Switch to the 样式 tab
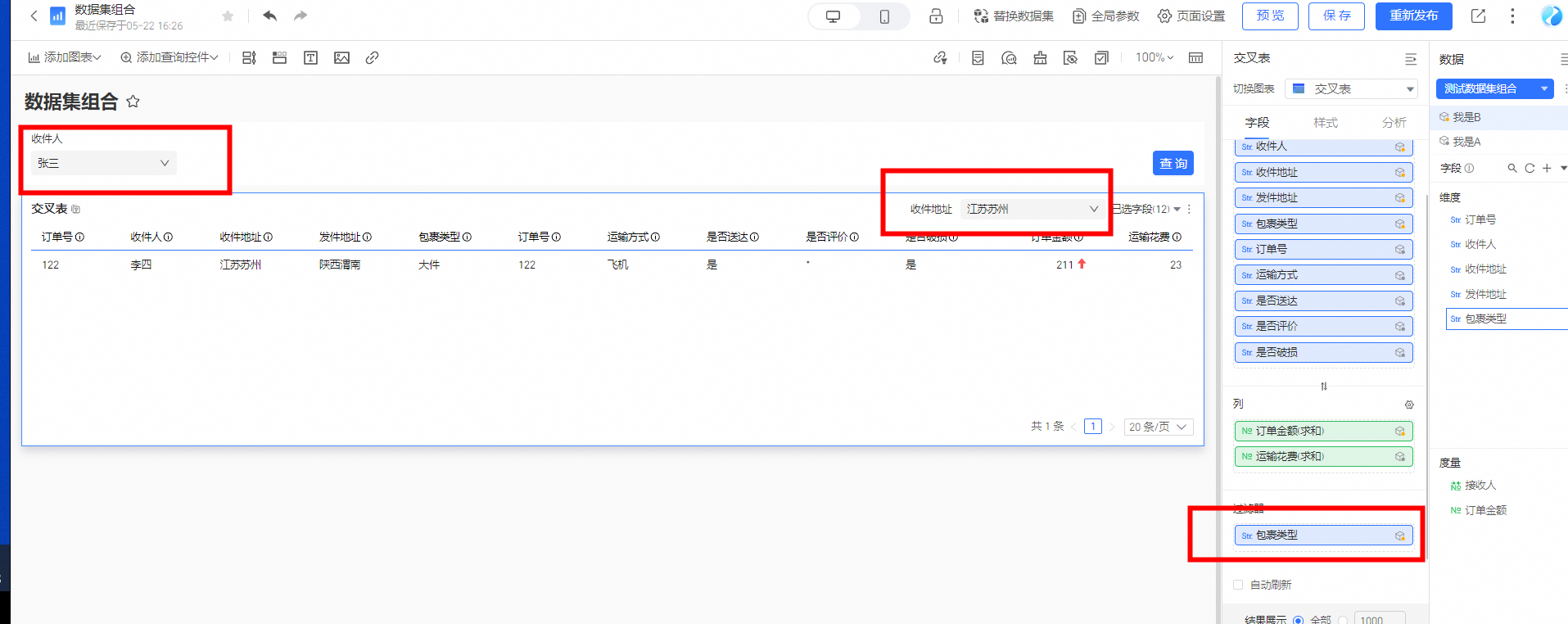The width and height of the screenshot is (1568, 624). point(1326,123)
